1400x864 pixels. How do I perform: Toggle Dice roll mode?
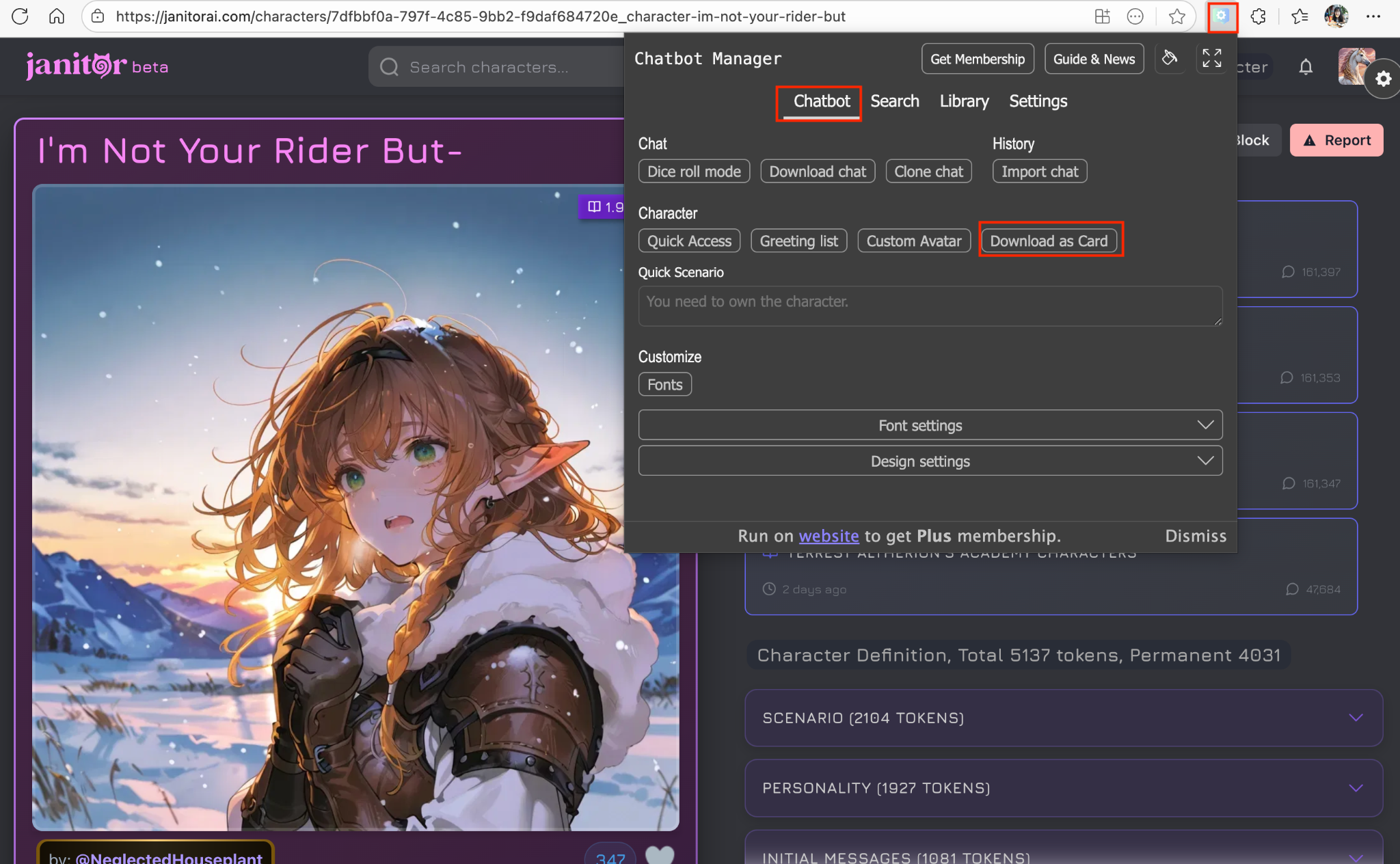coord(694,172)
